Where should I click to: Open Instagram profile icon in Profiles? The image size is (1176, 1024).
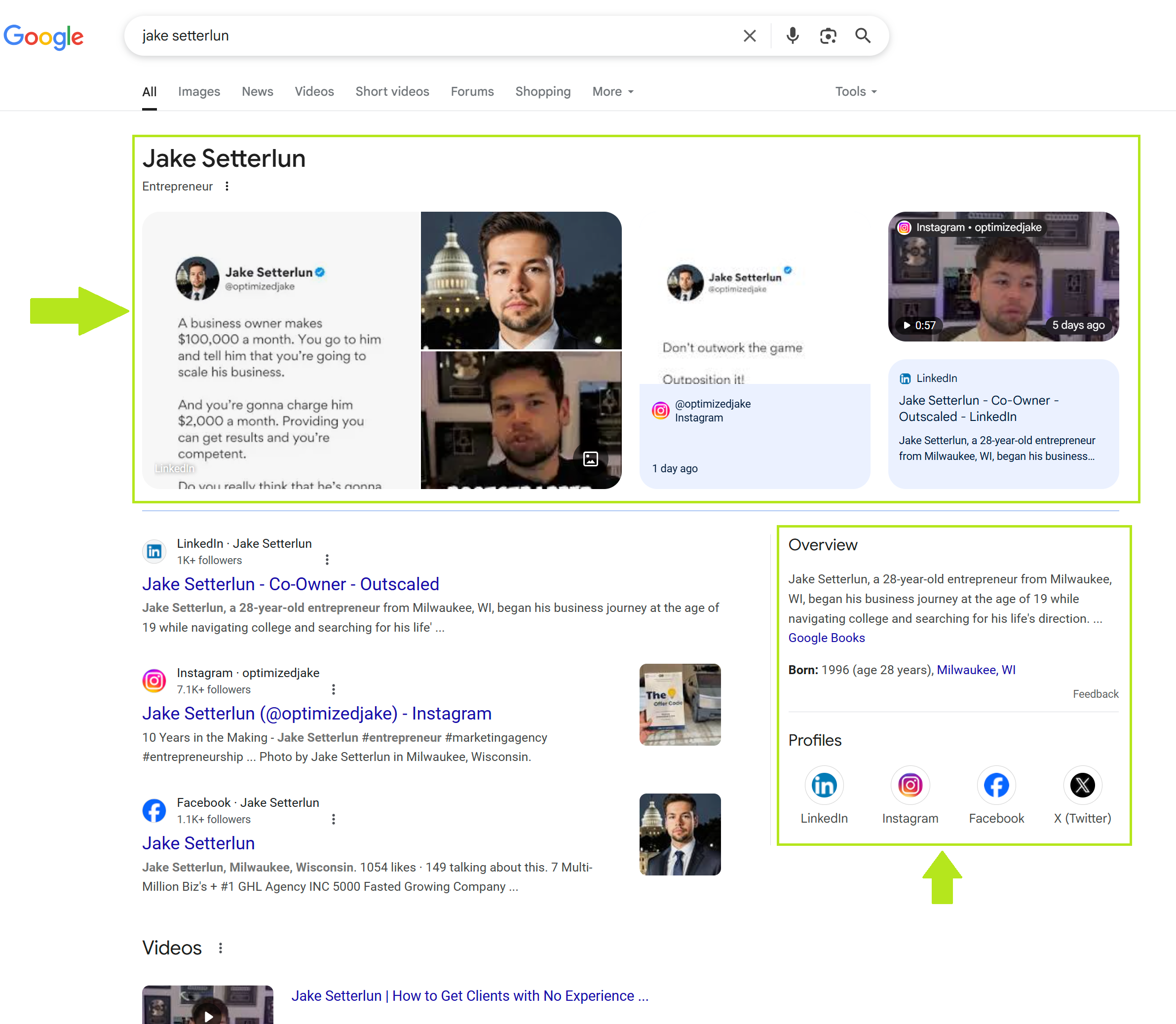tap(910, 785)
